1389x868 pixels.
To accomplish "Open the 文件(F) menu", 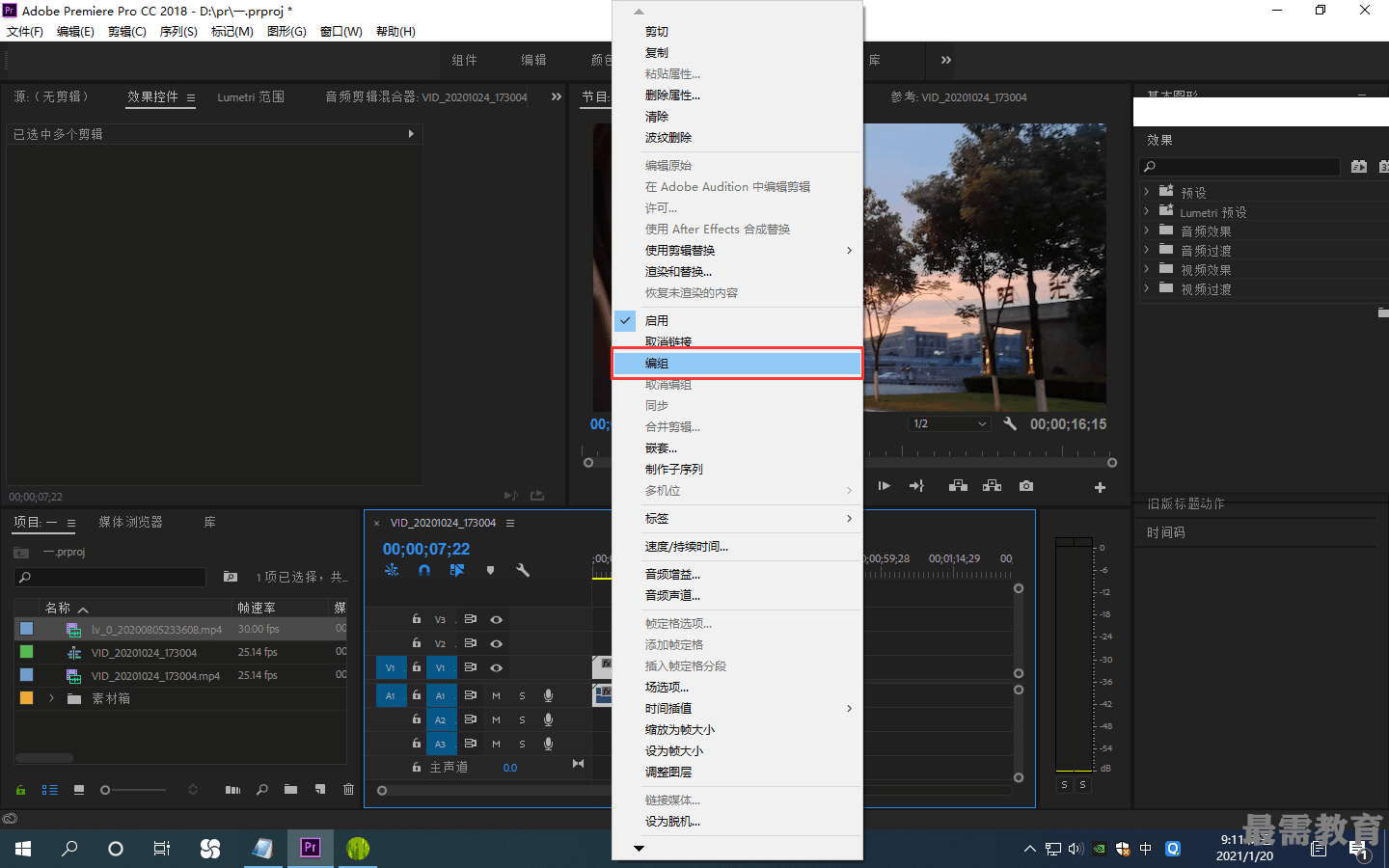I will click(x=25, y=32).
